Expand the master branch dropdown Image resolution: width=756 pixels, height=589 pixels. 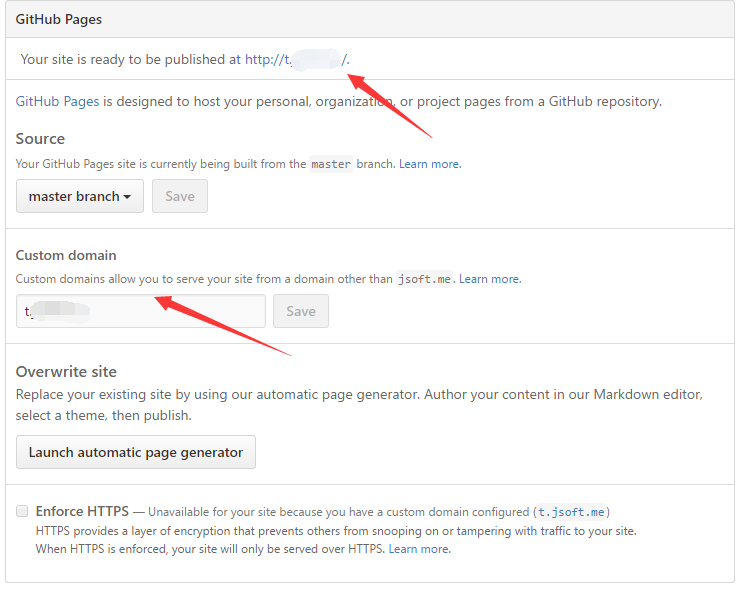point(80,196)
